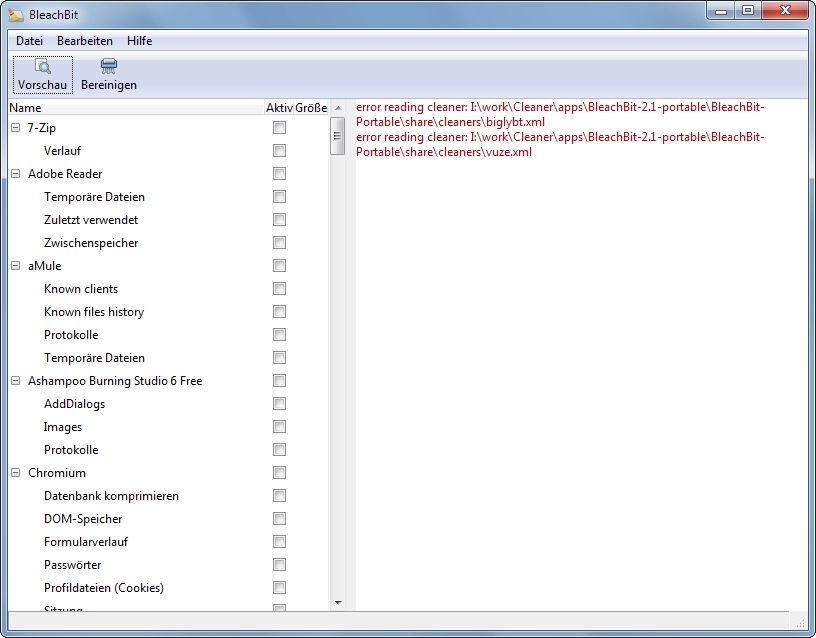Open the Bearbeiten menu
Viewport: 816px width, 638px height.
(x=83, y=41)
